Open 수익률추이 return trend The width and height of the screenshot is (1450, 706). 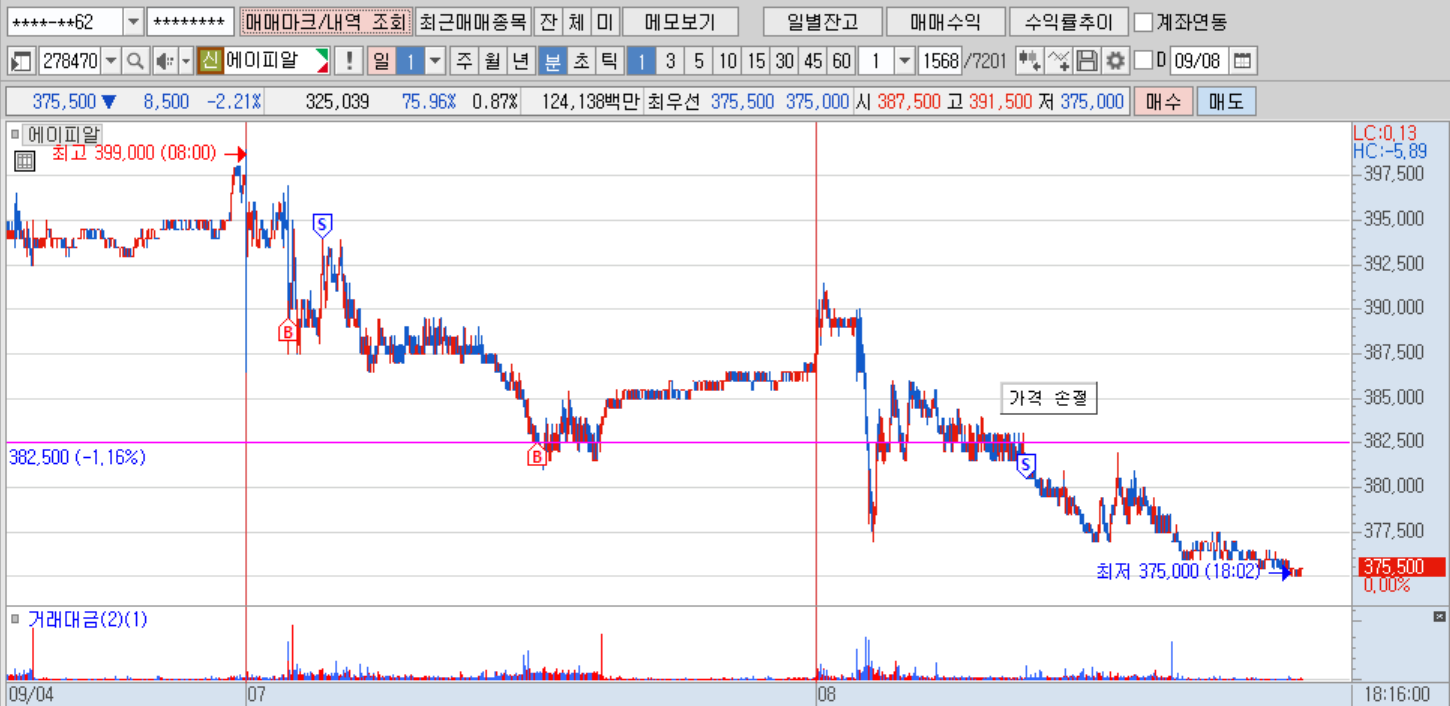click(x=1069, y=21)
